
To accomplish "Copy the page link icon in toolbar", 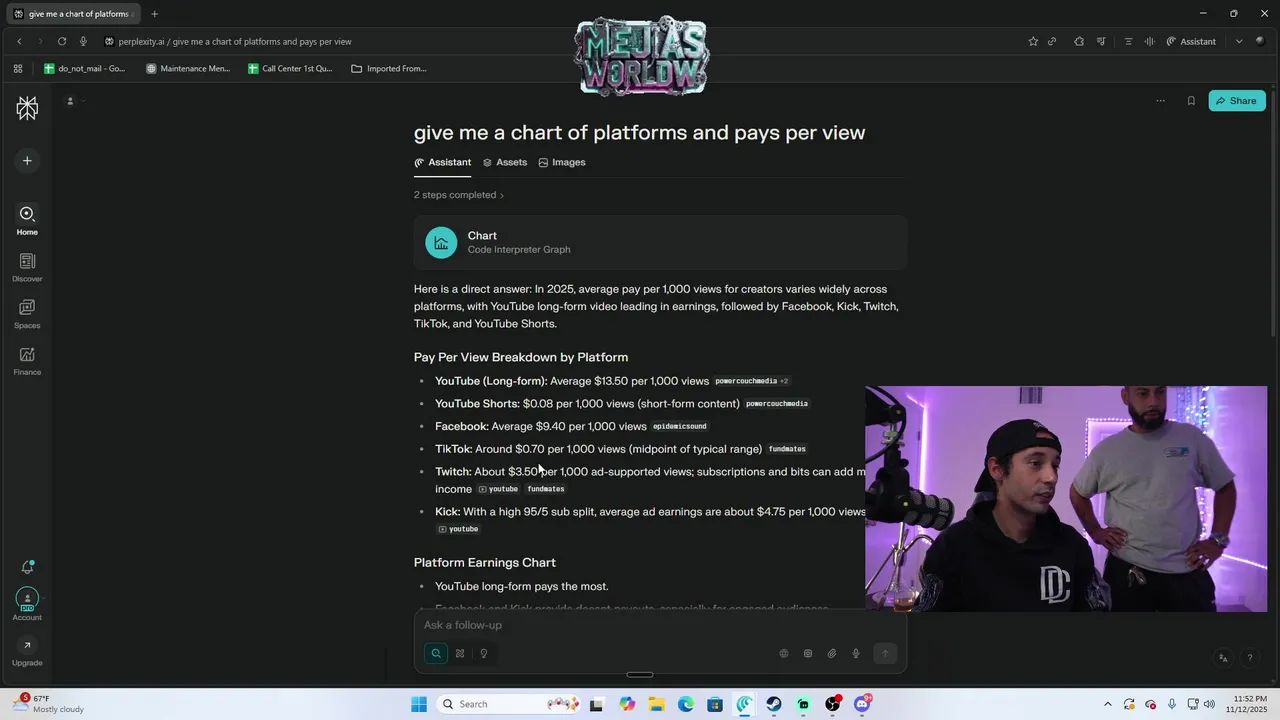I will point(1052,41).
